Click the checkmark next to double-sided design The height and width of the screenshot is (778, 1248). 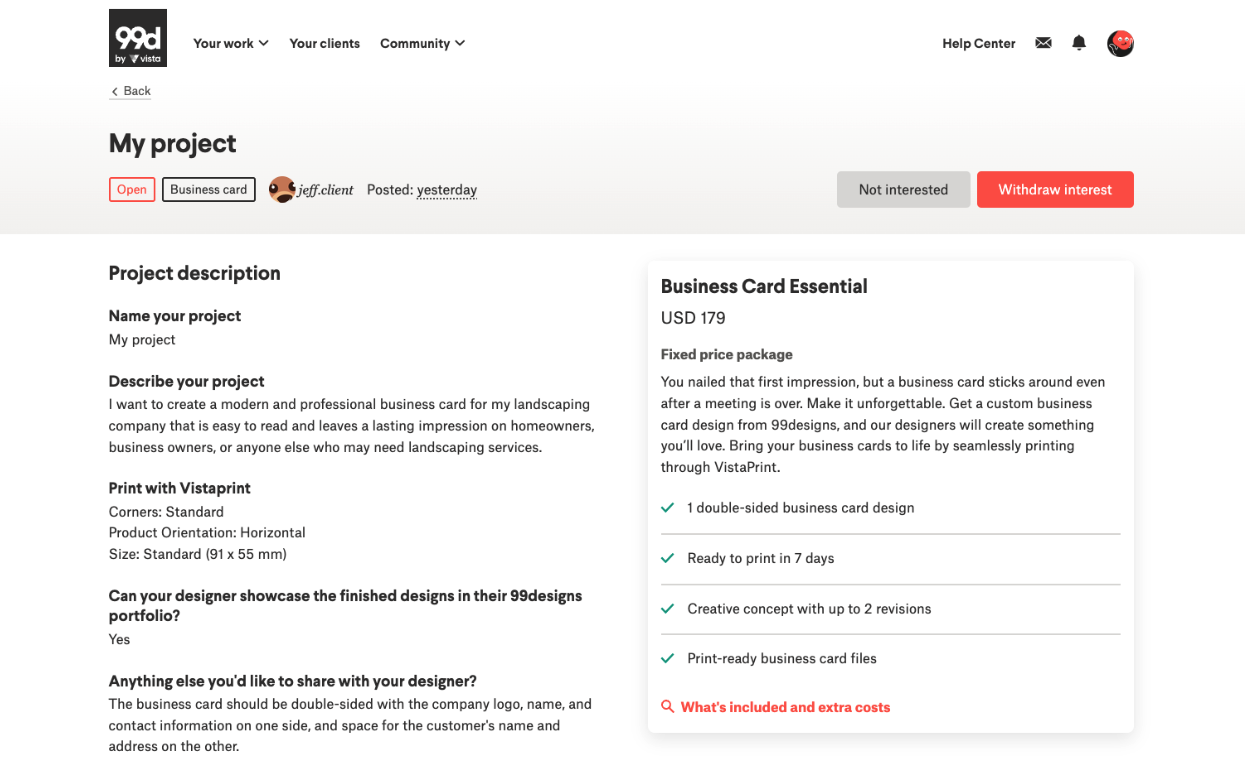(x=667, y=508)
